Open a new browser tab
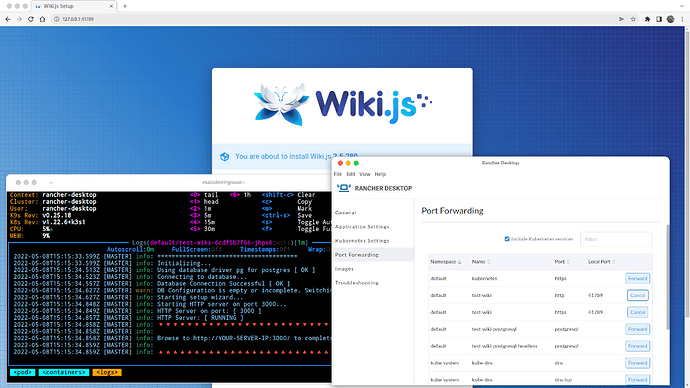 (125, 6)
